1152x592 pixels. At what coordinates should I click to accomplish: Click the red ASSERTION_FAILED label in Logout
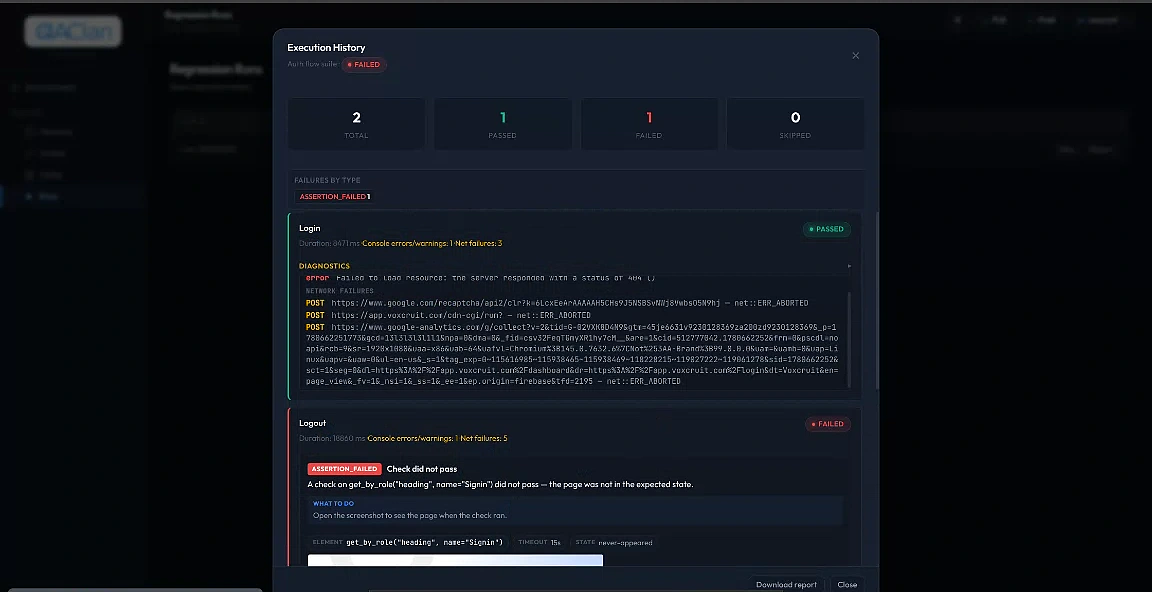345,469
